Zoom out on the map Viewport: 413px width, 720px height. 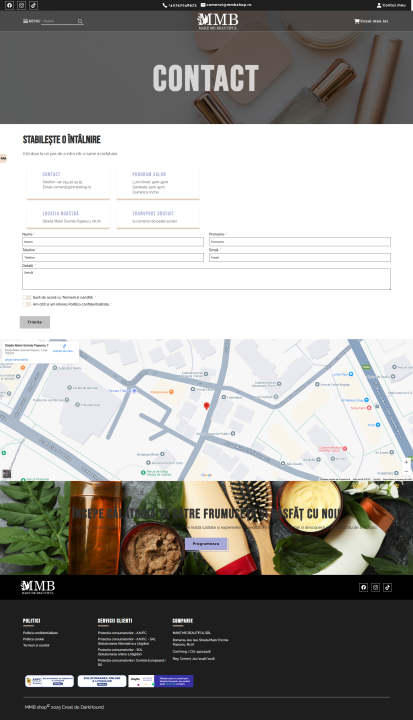[x=406, y=471]
